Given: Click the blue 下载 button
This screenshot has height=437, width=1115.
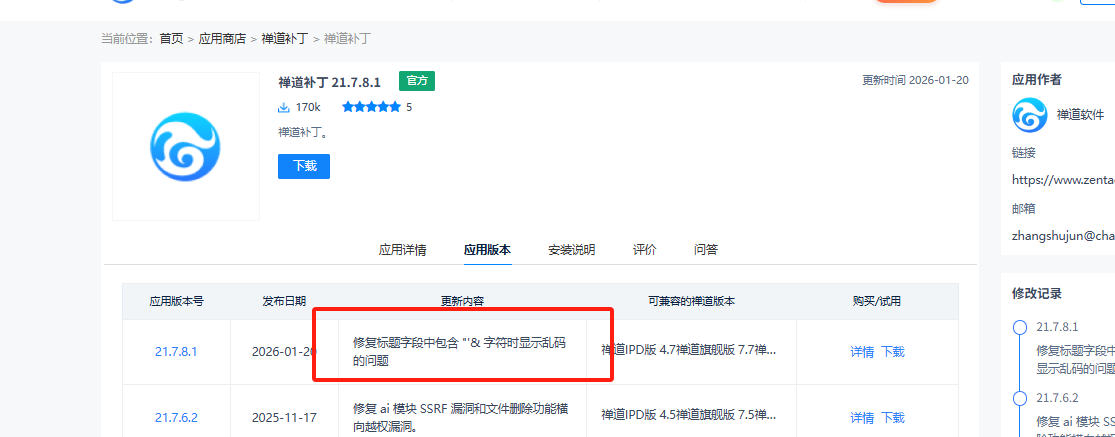Looking at the screenshot, I should 304,166.
